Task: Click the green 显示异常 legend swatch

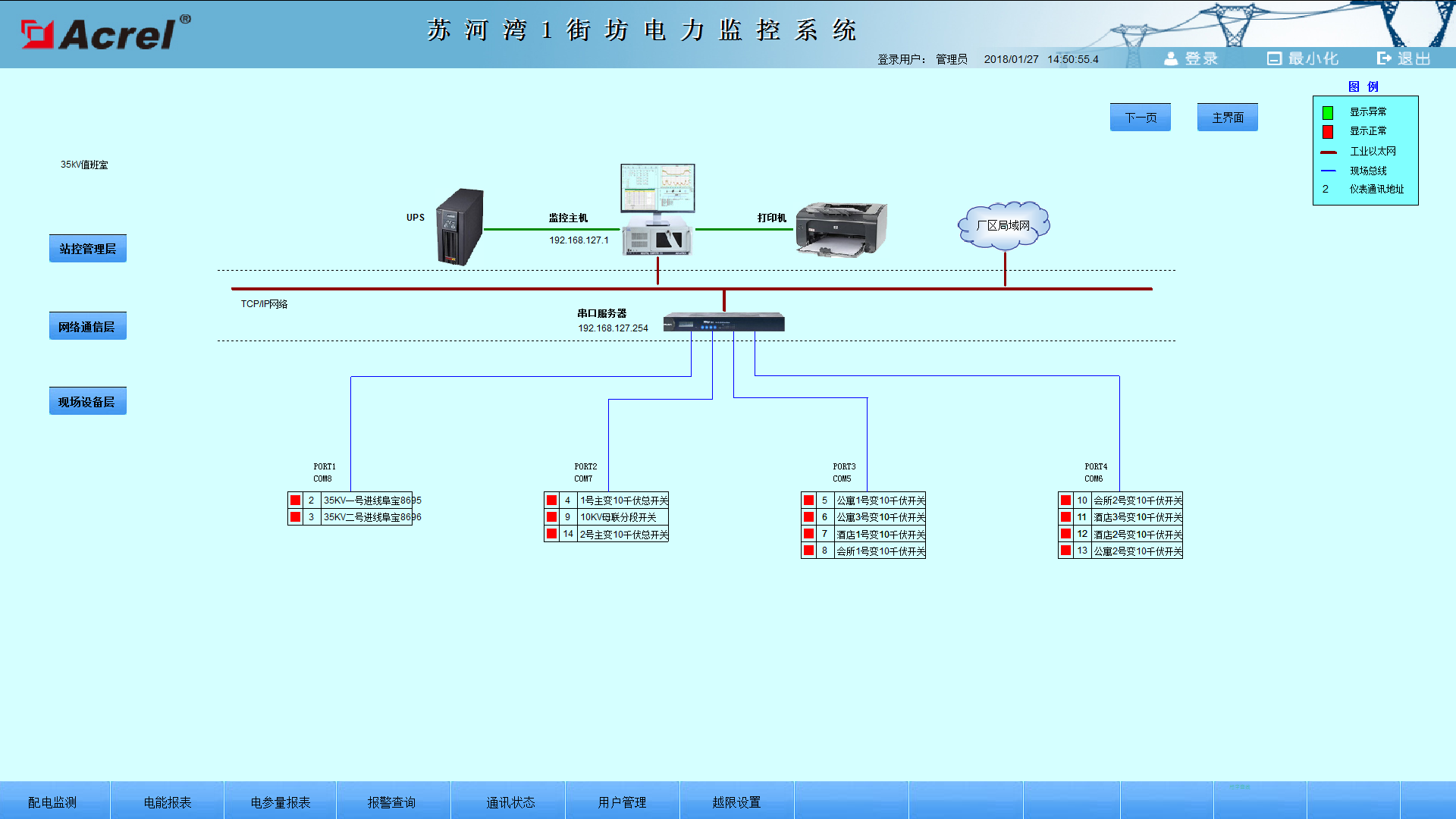Action: pos(1328,113)
